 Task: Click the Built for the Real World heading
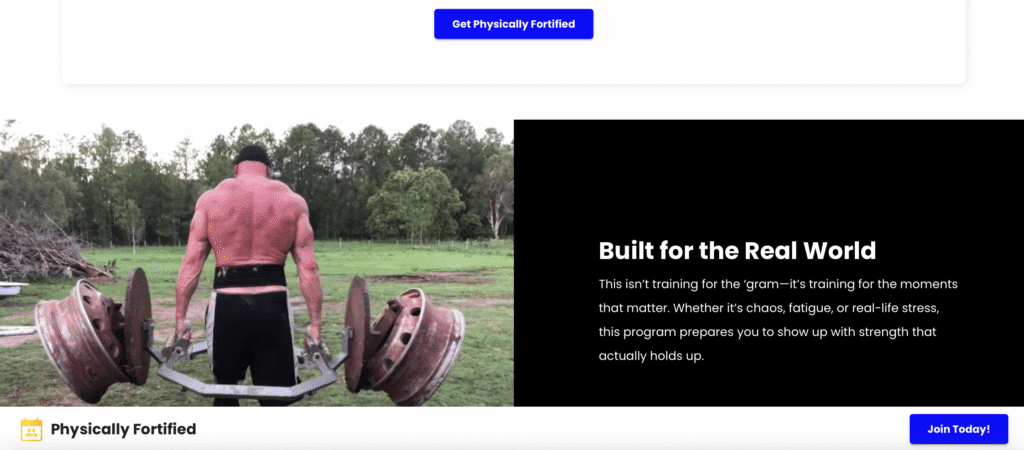pyautogui.click(x=737, y=251)
